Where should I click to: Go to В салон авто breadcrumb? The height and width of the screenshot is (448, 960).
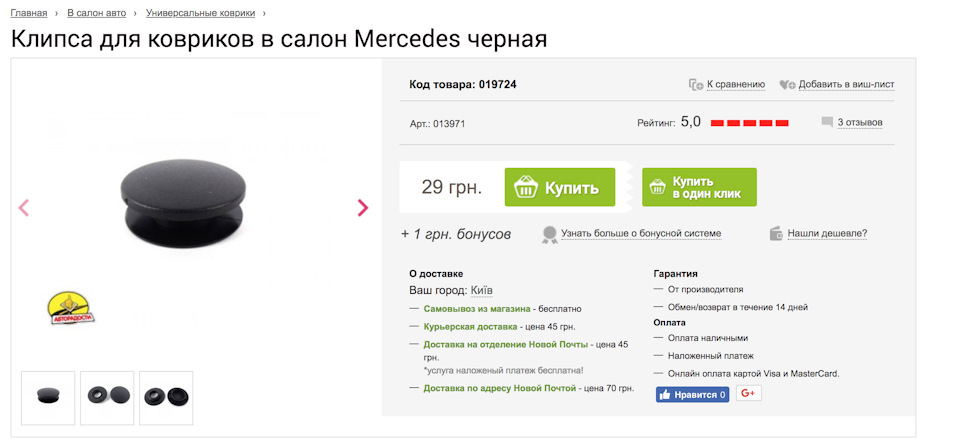point(97,13)
